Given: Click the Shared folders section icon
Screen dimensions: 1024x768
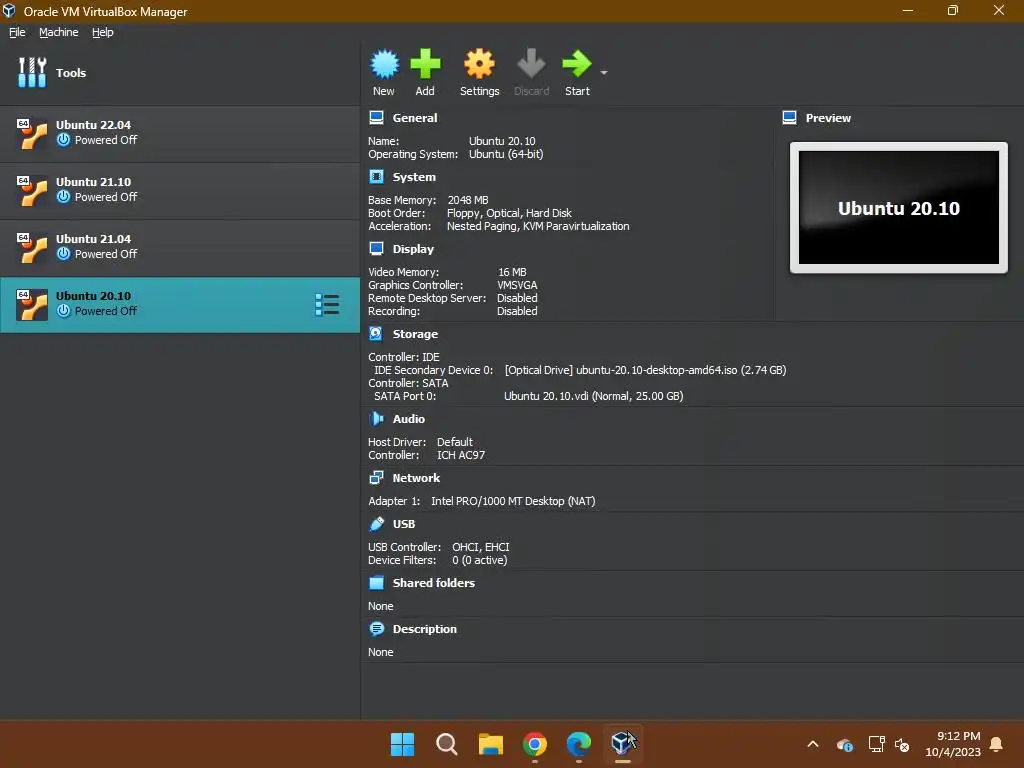Looking at the screenshot, I should [376, 583].
